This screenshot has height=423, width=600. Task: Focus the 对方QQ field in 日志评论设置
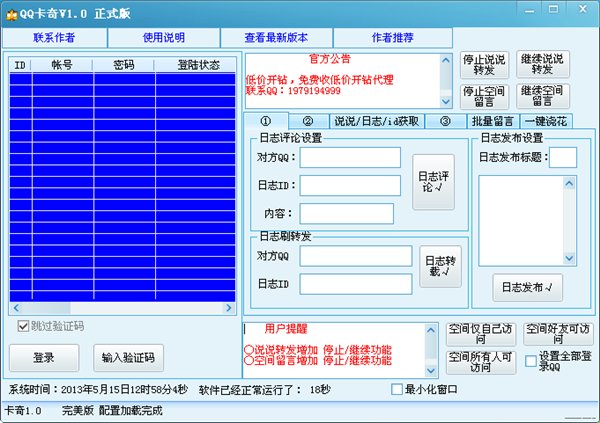point(350,157)
